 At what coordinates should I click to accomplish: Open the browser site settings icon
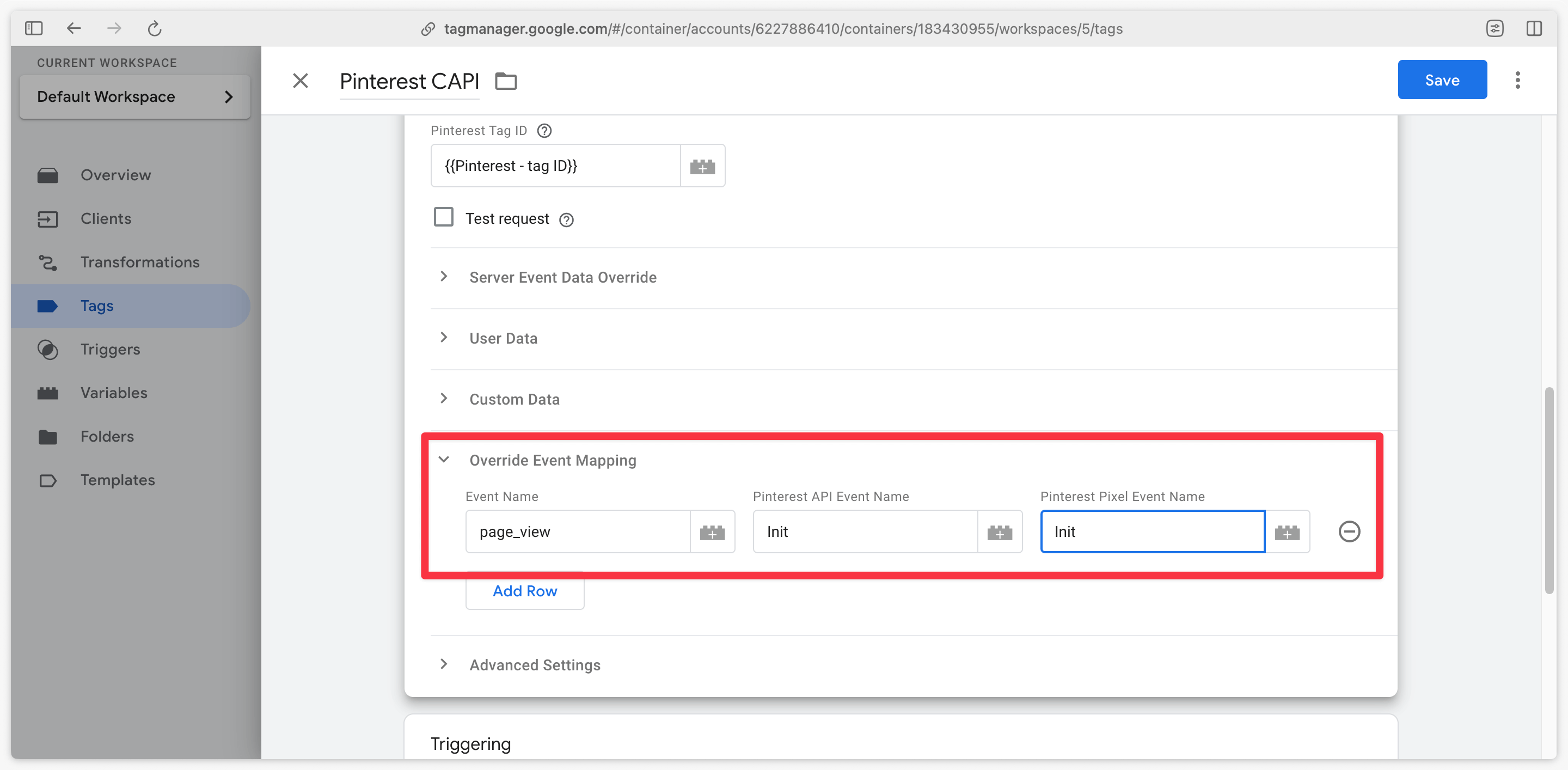(x=1495, y=28)
